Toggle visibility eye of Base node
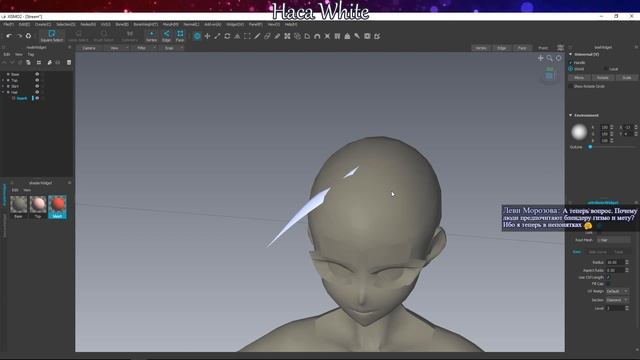Viewport: 640px width, 360px height. coord(37,74)
